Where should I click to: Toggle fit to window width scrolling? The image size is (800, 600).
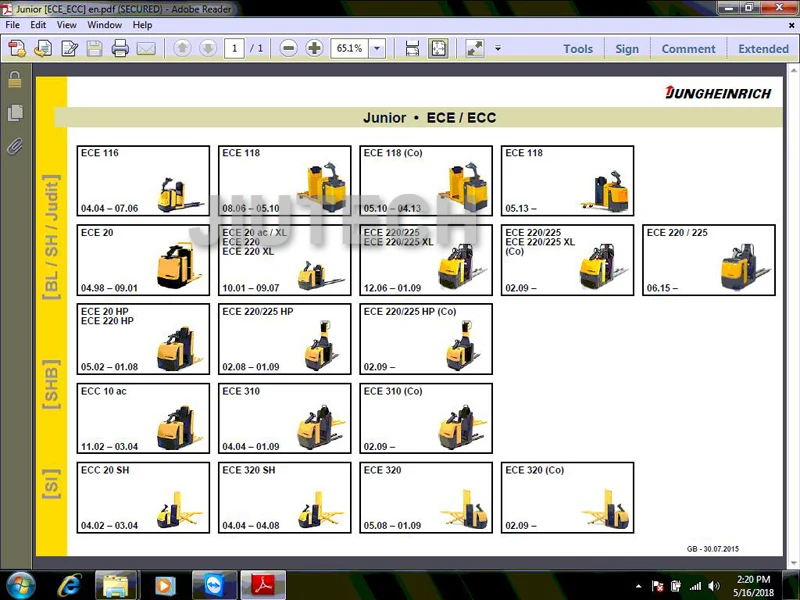pyautogui.click(x=412, y=48)
